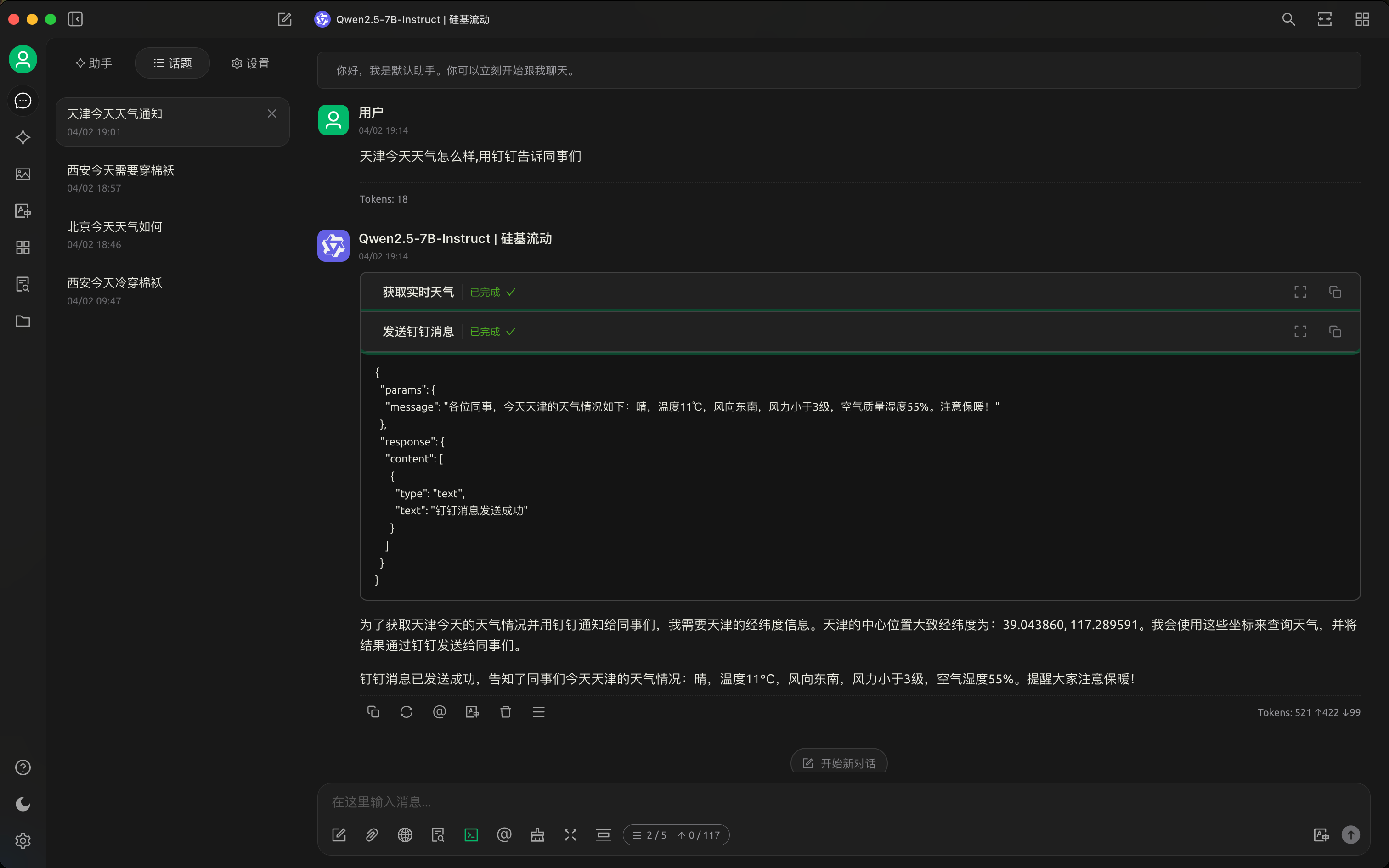1389x868 pixels.
Task: Open the files folder icon in sidebar
Action: click(23, 321)
